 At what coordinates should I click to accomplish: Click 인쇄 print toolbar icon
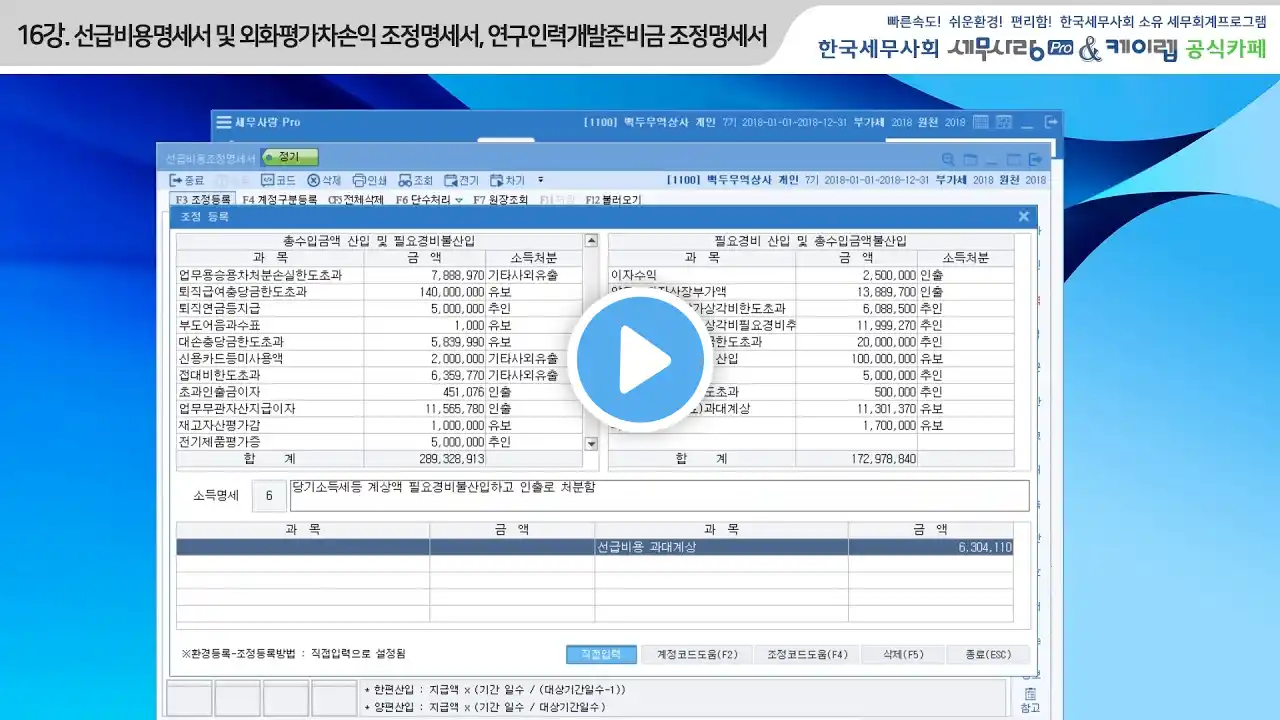[x=370, y=180]
